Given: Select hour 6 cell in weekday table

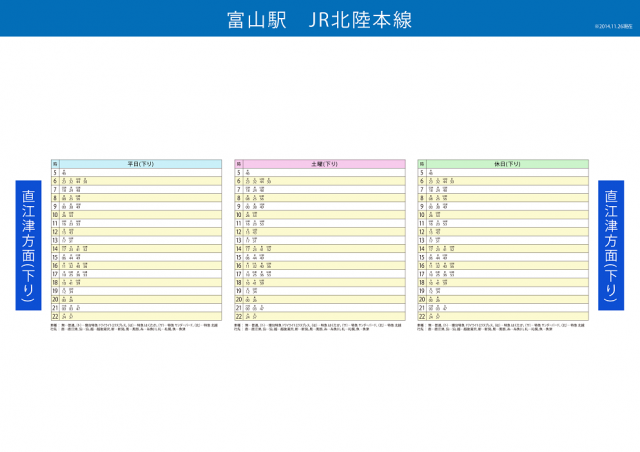Looking at the screenshot, I should point(56,181).
